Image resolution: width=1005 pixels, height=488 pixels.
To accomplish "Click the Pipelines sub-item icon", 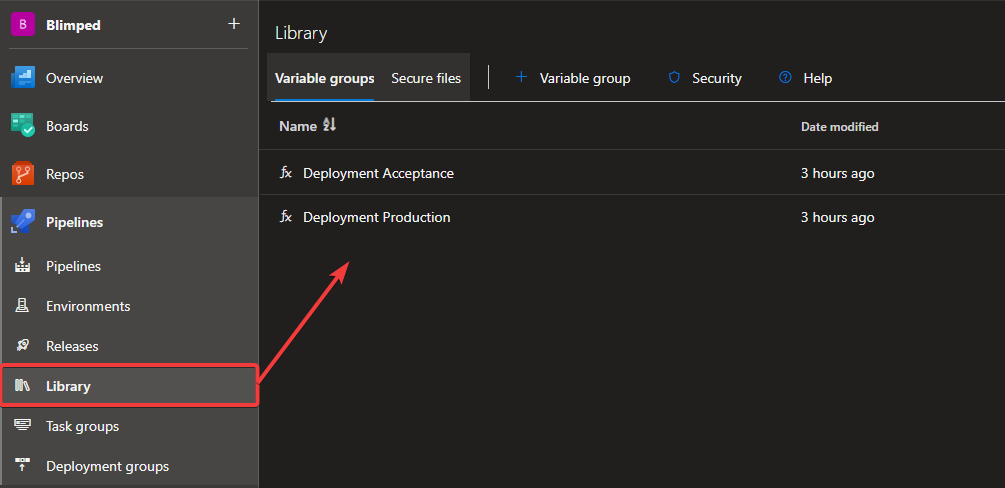I will coord(22,265).
